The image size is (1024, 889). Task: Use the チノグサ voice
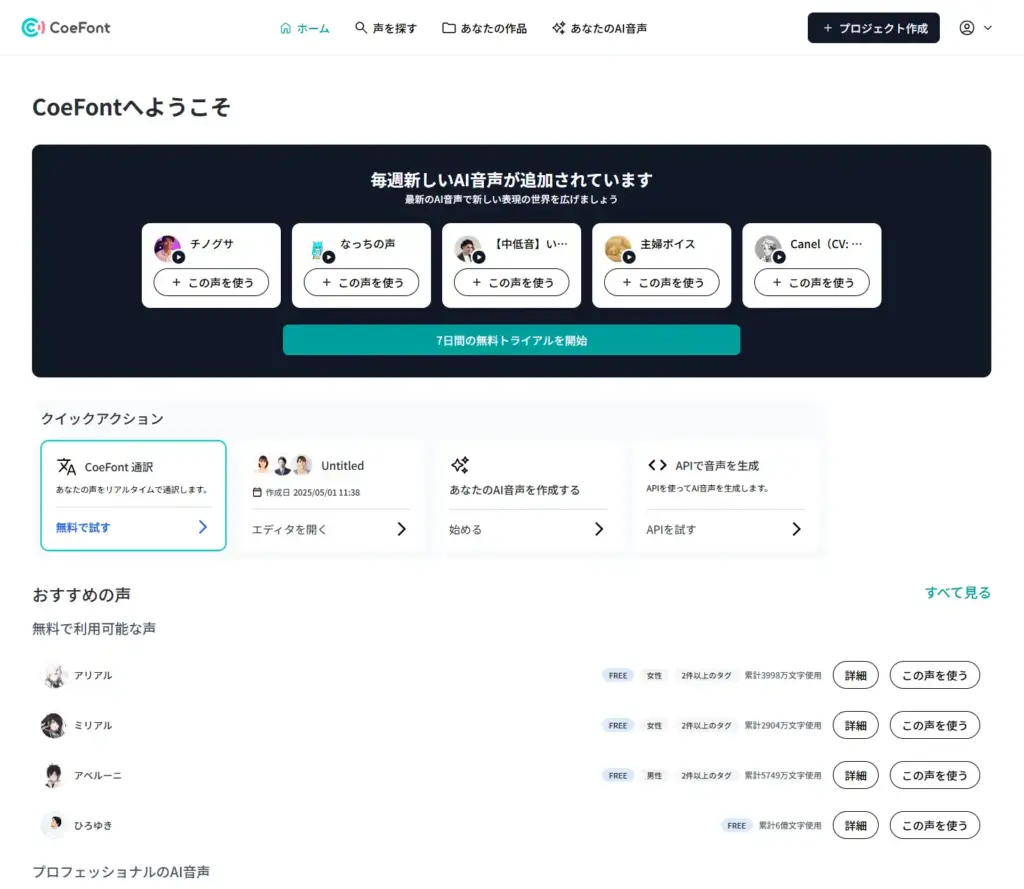click(212, 282)
